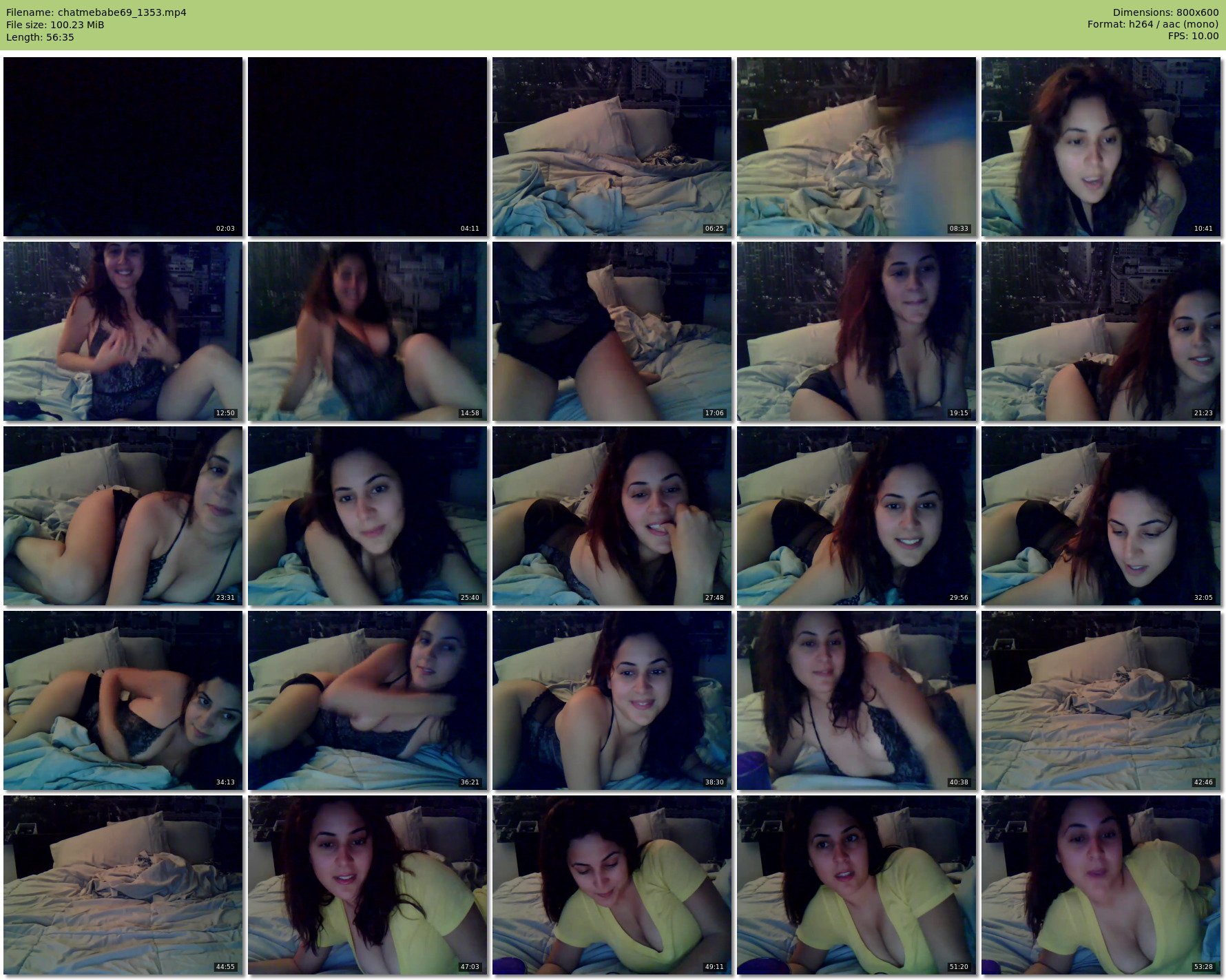Click the frame timestamped 40:38
Screen dimensions: 1226x980
click(x=856, y=700)
